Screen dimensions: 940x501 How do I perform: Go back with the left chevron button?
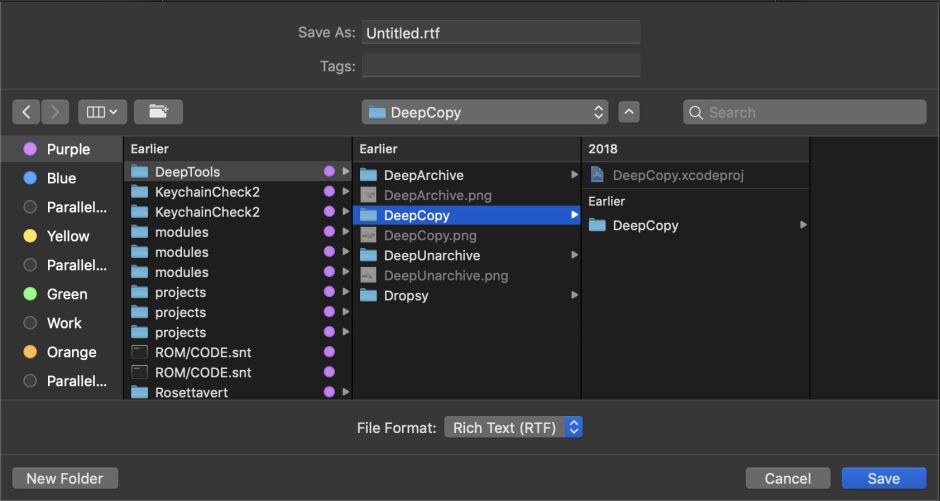tap(26, 112)
